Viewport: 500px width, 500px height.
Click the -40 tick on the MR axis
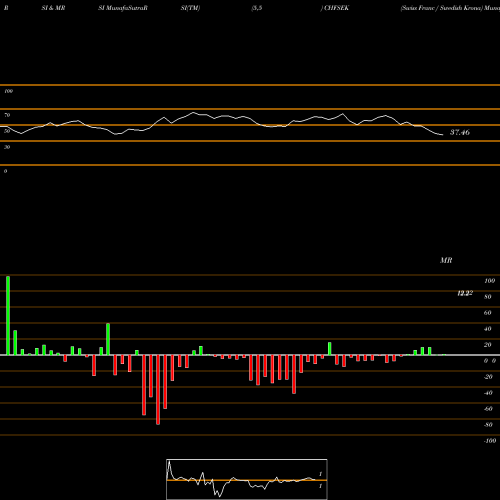pos(488,393)
